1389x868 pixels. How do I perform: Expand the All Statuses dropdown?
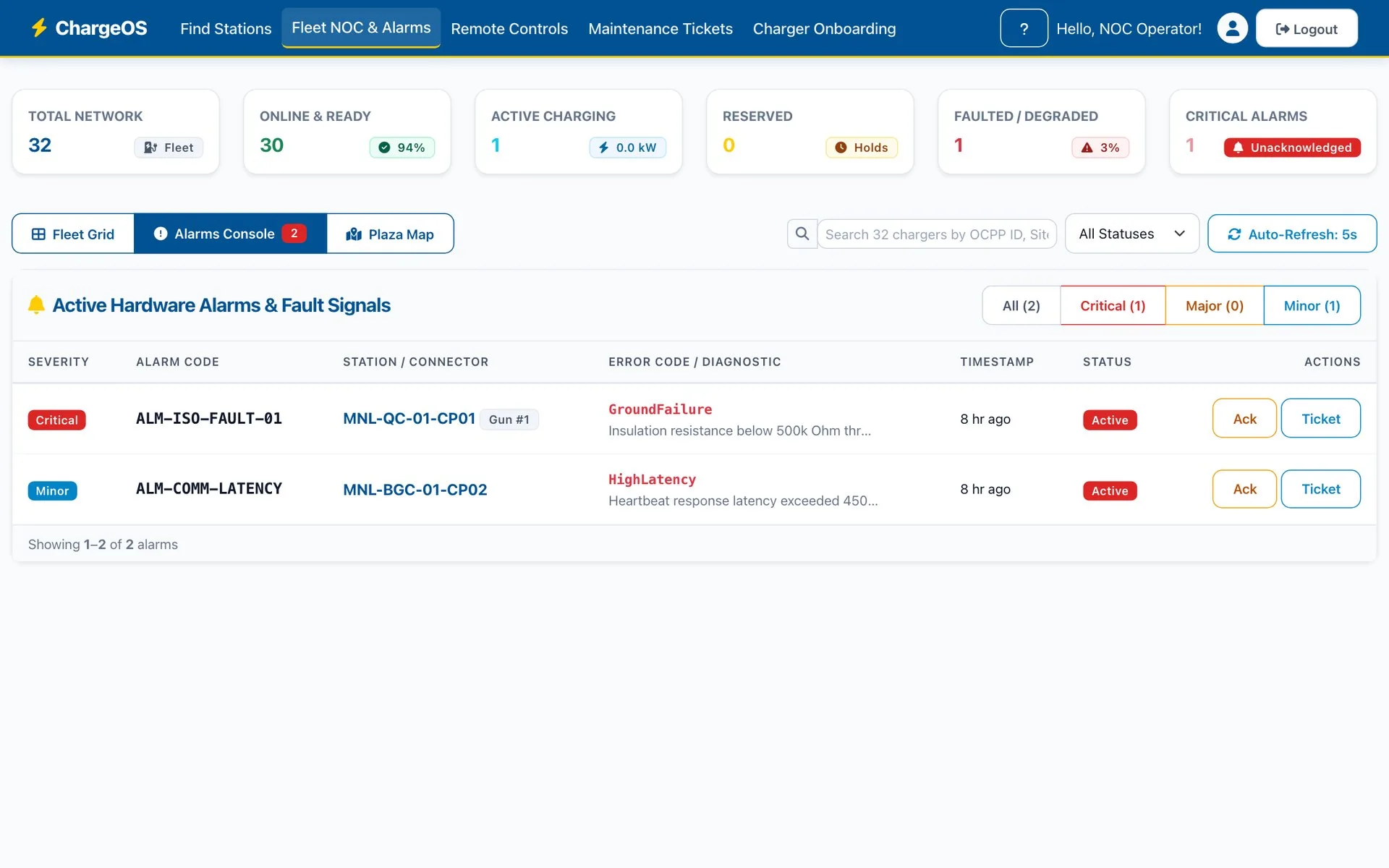pyautogui.click(x=1131, y=234)
